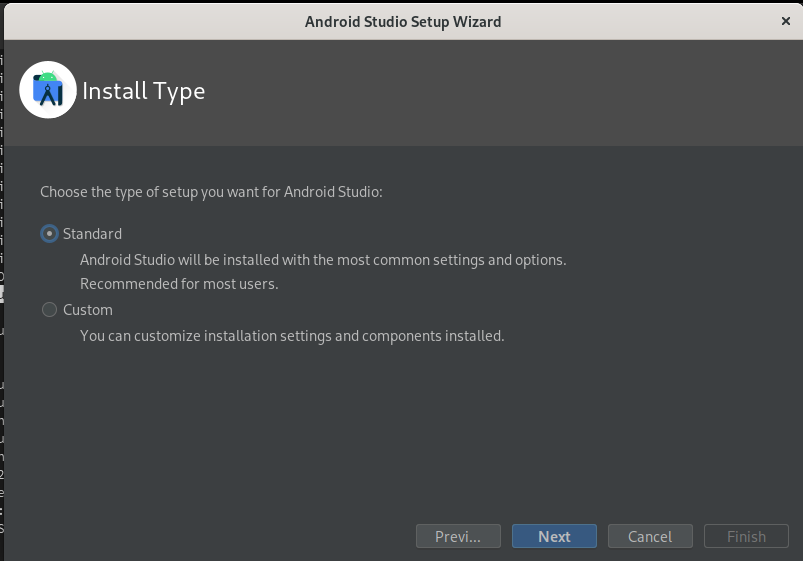Image resolution: width=803 pixels, height=561 pixels.
Task: Click the Android Studio Setup Wizard title
Action: [403, 22]
